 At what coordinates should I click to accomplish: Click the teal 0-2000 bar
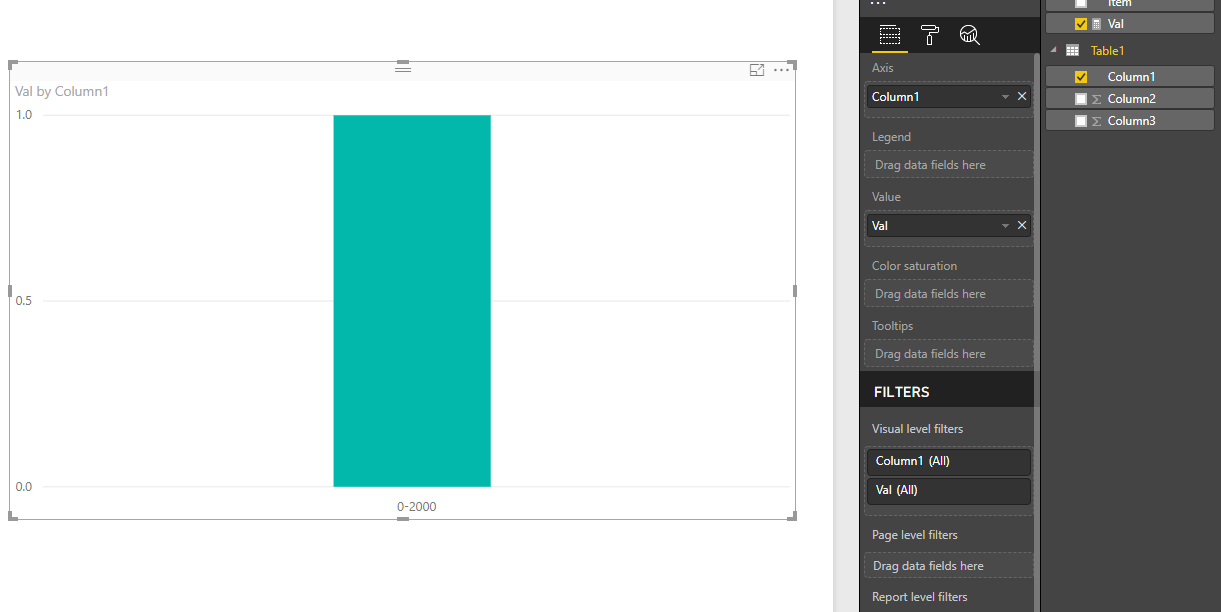tap(412, 301)
